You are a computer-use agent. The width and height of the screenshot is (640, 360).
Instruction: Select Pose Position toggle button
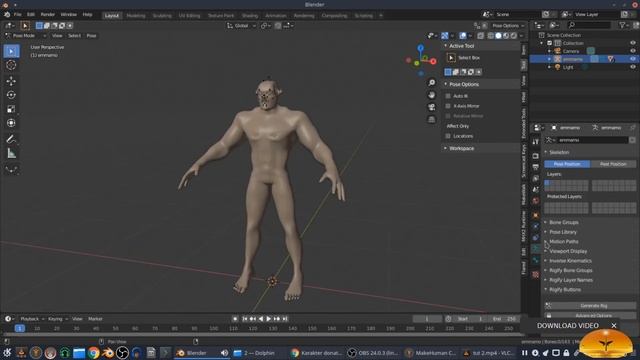coord(567,164)
